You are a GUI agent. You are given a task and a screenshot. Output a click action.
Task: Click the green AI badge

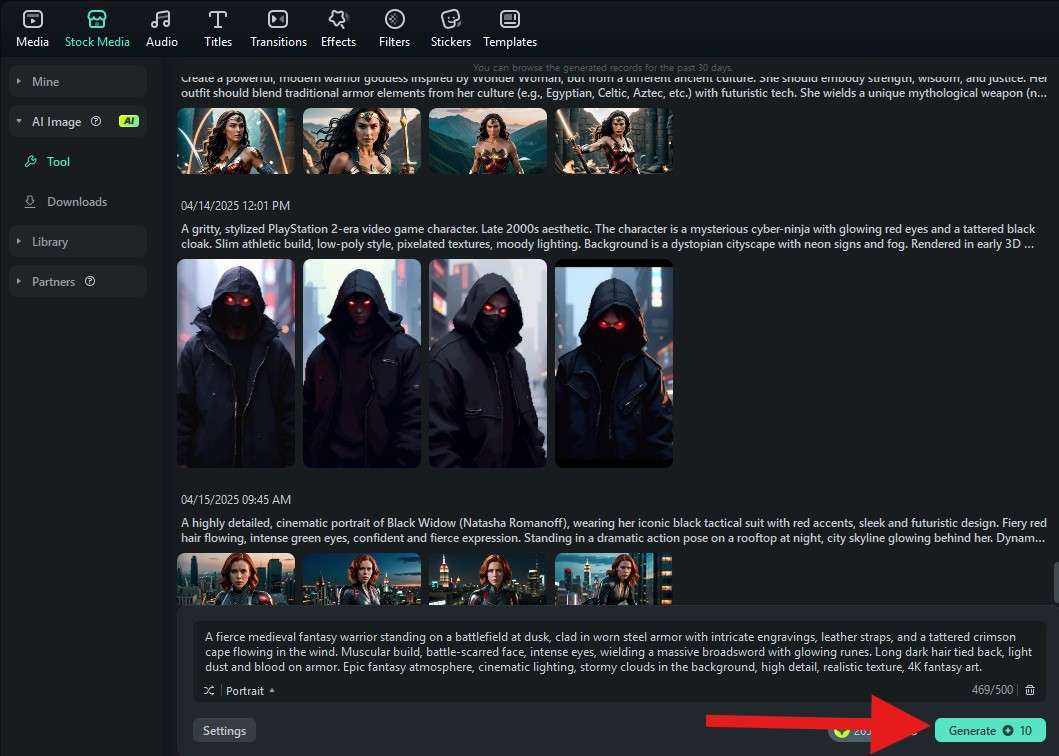128,122
